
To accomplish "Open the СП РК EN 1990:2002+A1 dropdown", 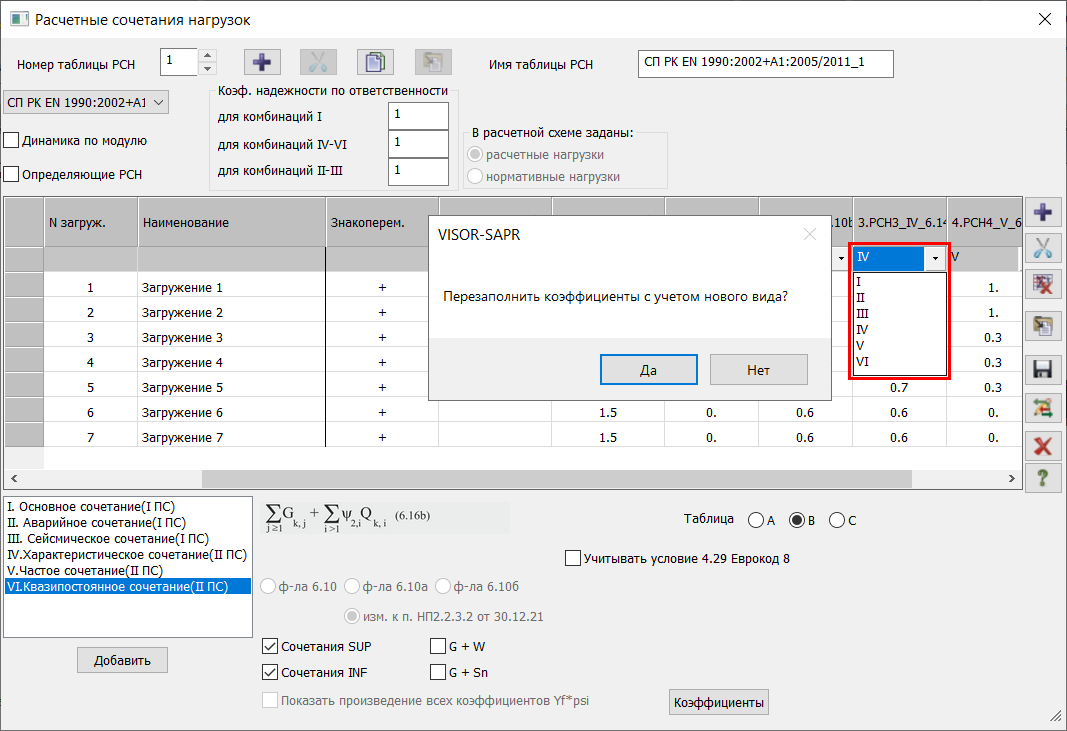I will coord(87,102).
